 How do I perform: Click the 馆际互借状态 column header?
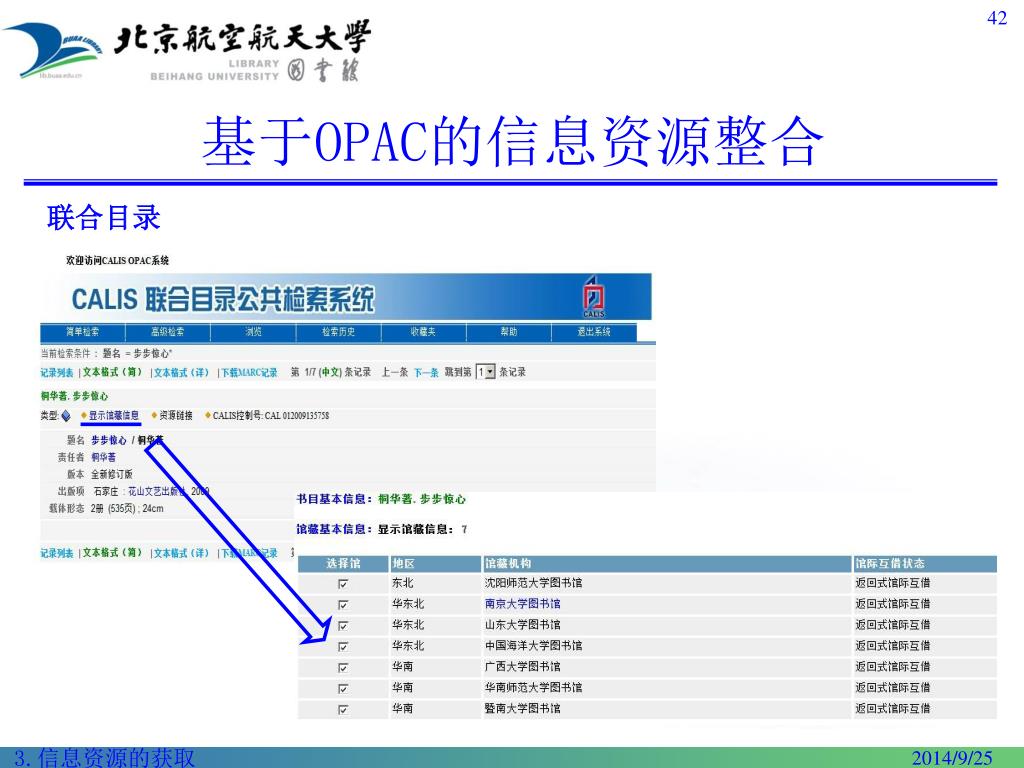925,563
